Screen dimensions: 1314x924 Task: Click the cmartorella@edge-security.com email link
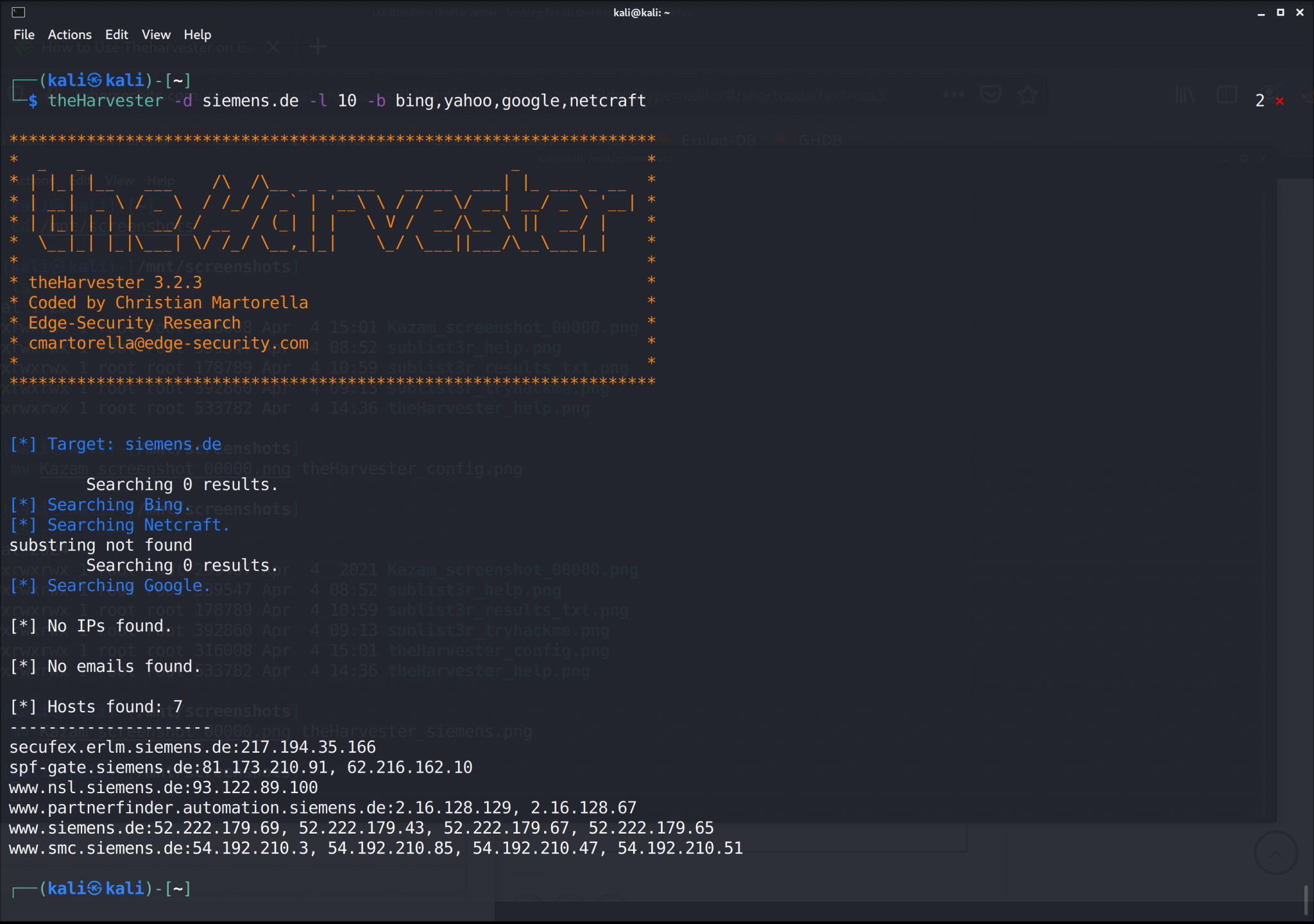[168, 343]
